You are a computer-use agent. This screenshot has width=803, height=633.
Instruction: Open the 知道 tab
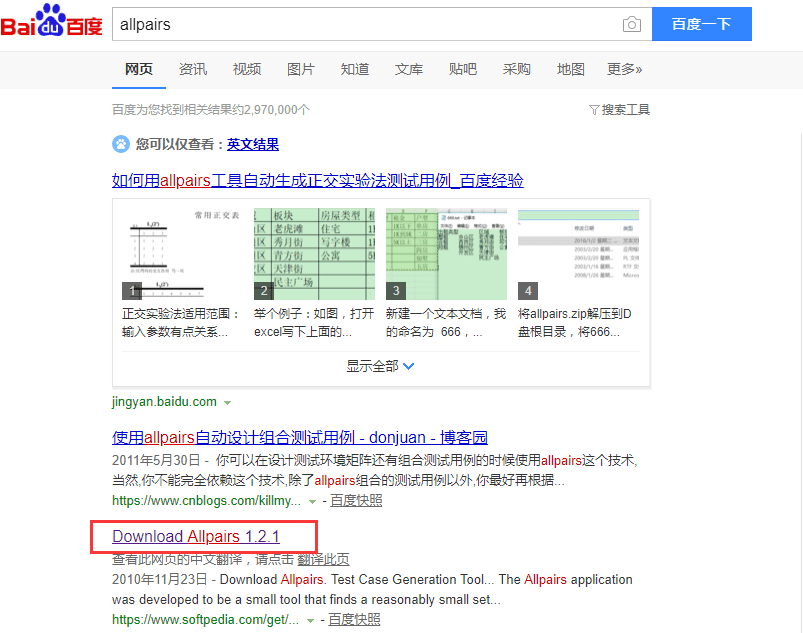355,69
